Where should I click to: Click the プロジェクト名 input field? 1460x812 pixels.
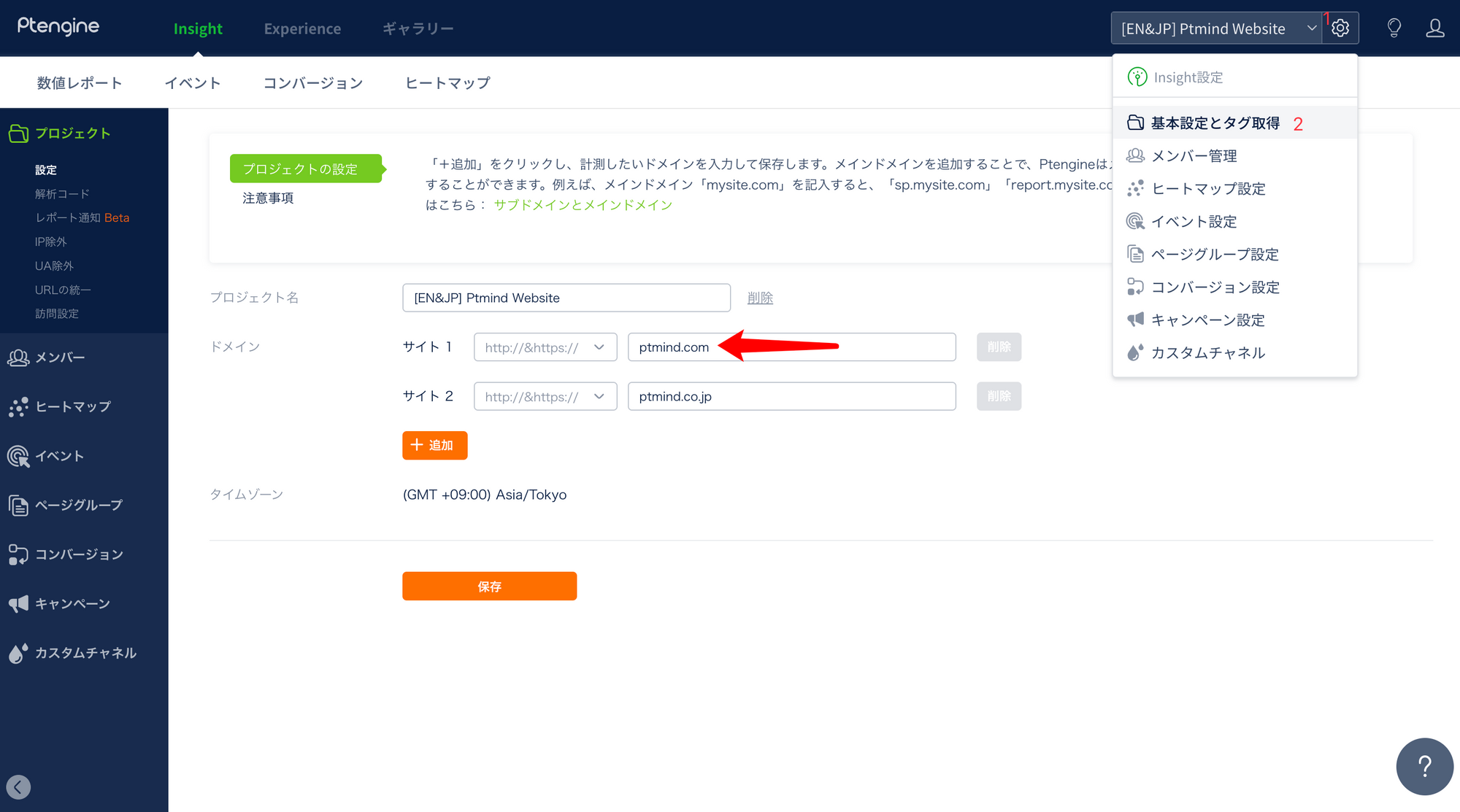[566, 298]
